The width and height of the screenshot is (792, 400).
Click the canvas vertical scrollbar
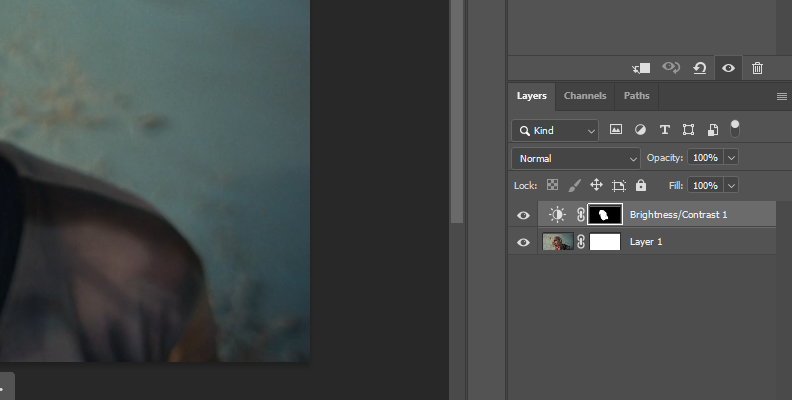457,111
